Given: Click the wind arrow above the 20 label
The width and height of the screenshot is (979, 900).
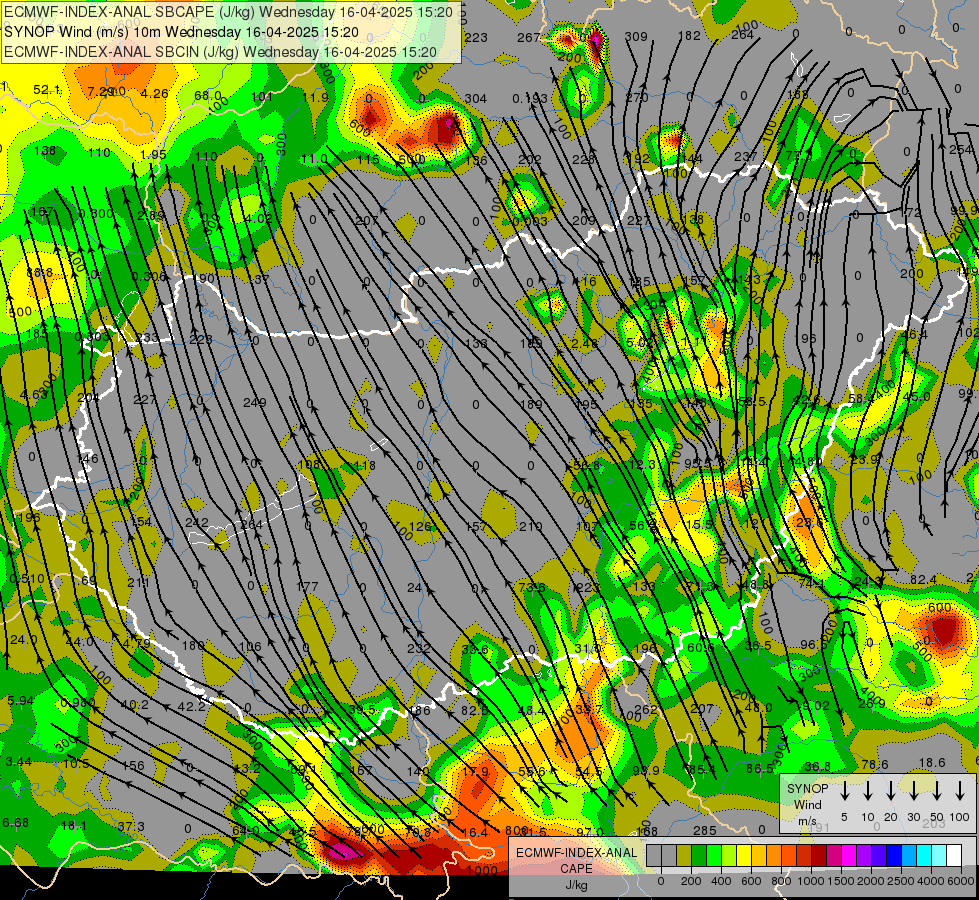Looking at the screenshot, I should click(x=891, y=791).
